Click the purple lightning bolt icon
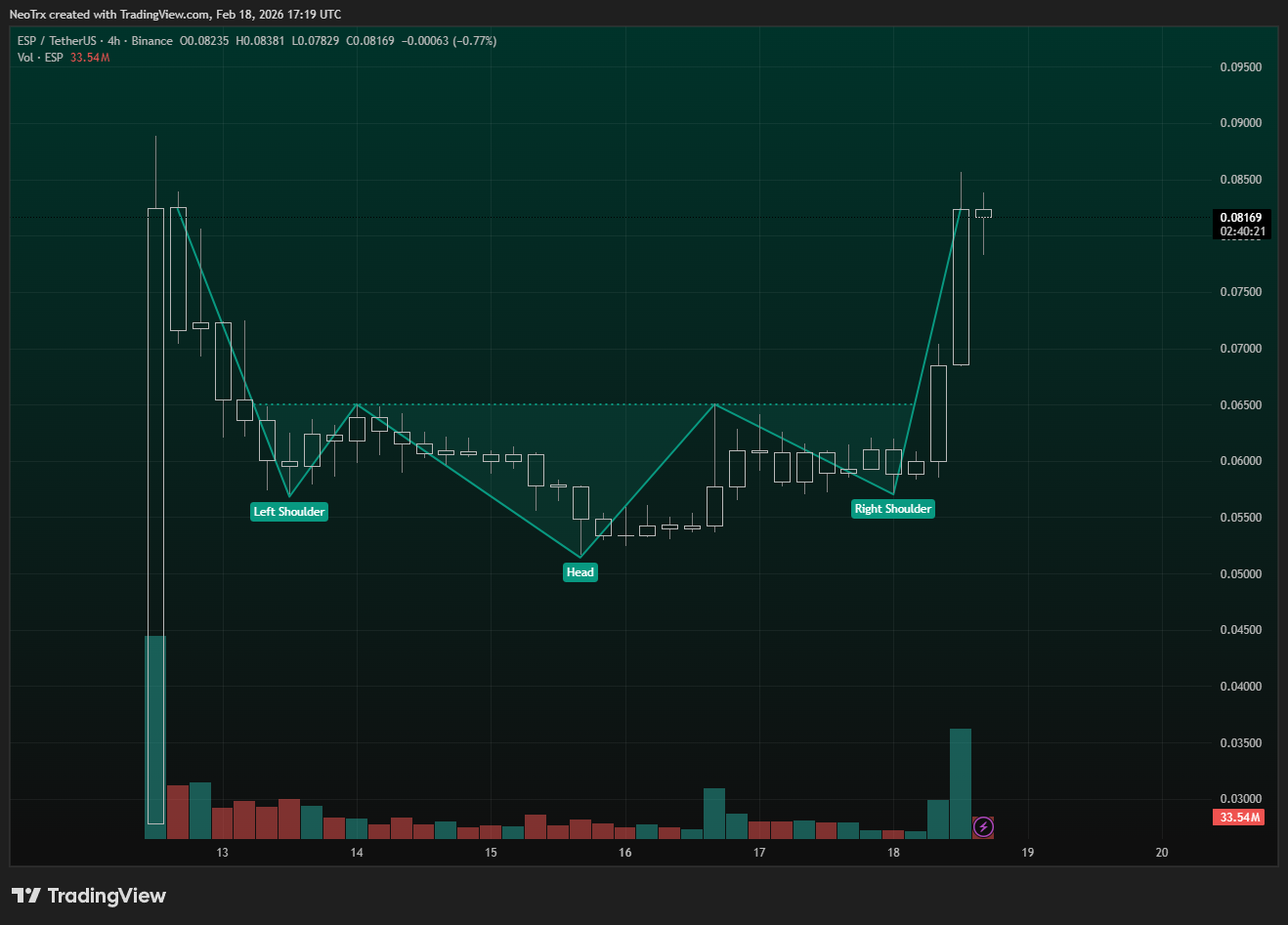The height and width of the screenshot is (925, 1288). [x=983, y=827]
